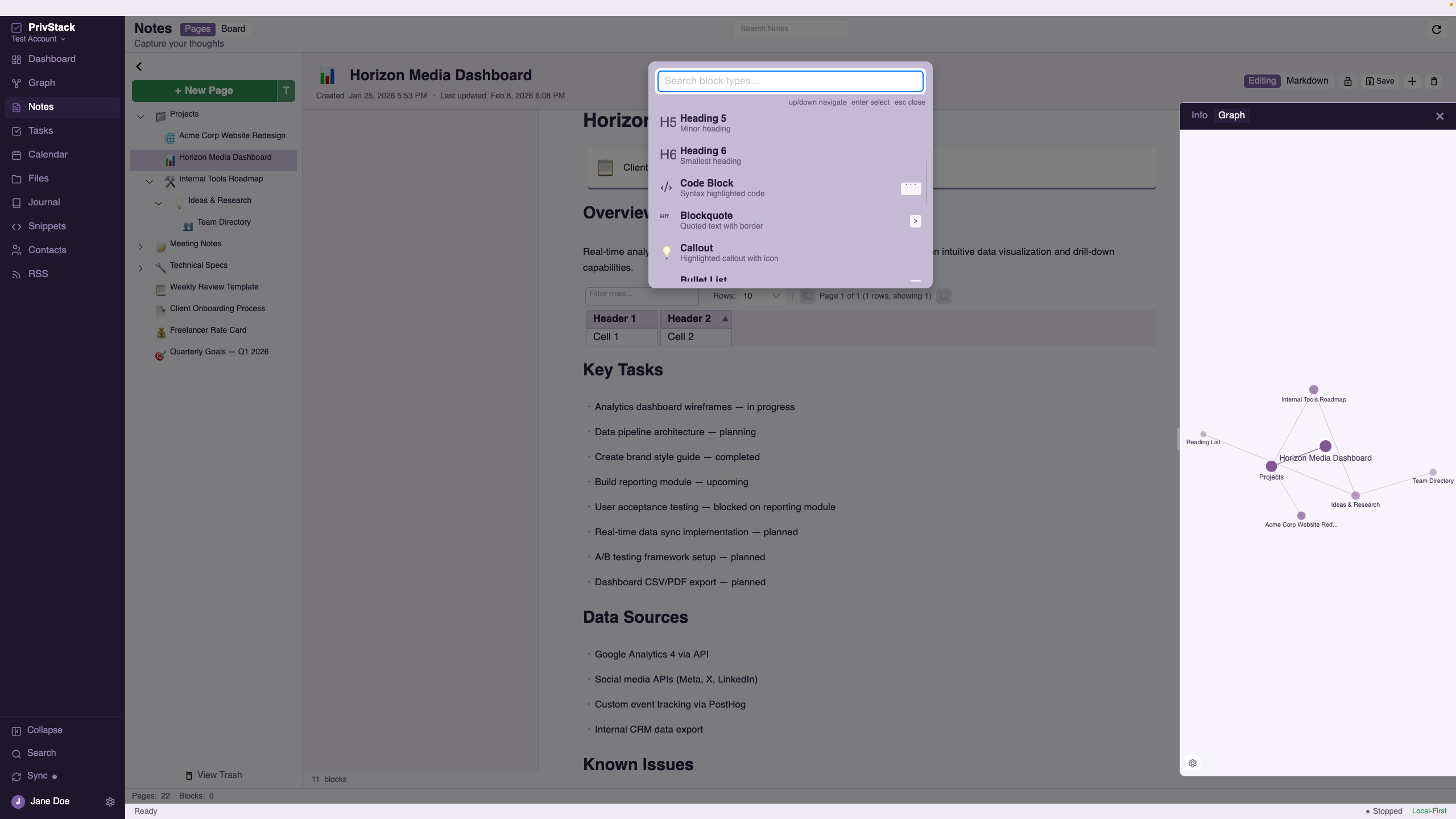Refresh notes using the reload icon
Image resolution: width=1456 pixels, height=819 pixels.
(1436, 29)
